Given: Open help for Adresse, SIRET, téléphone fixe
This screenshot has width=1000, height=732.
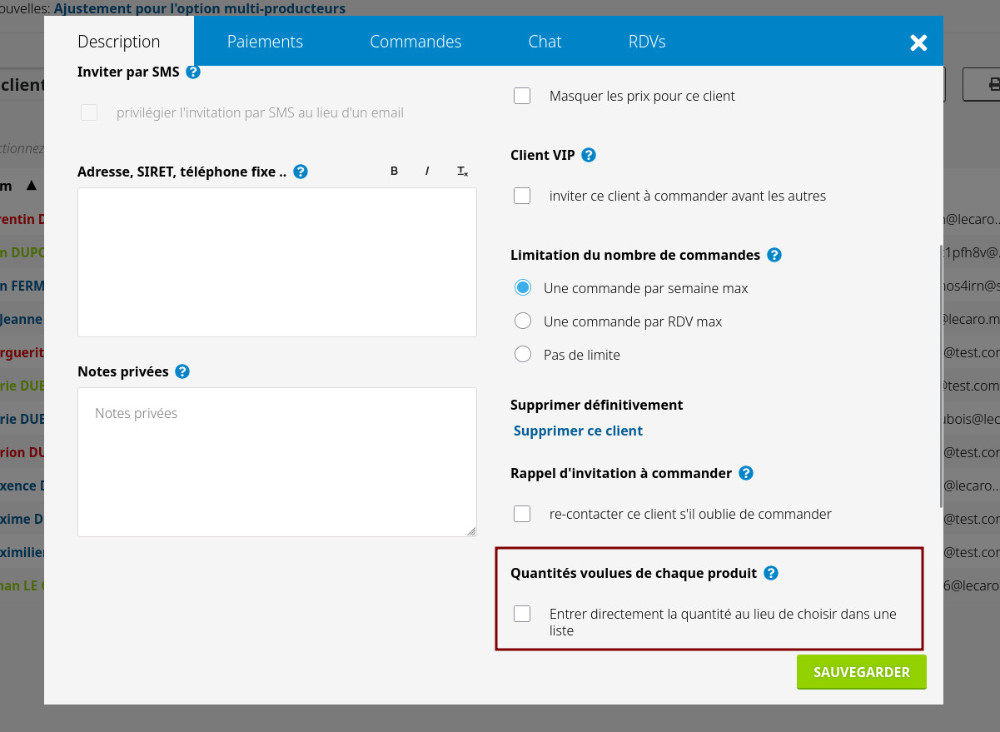Looking at the screenshot, I should click(300, 172).
